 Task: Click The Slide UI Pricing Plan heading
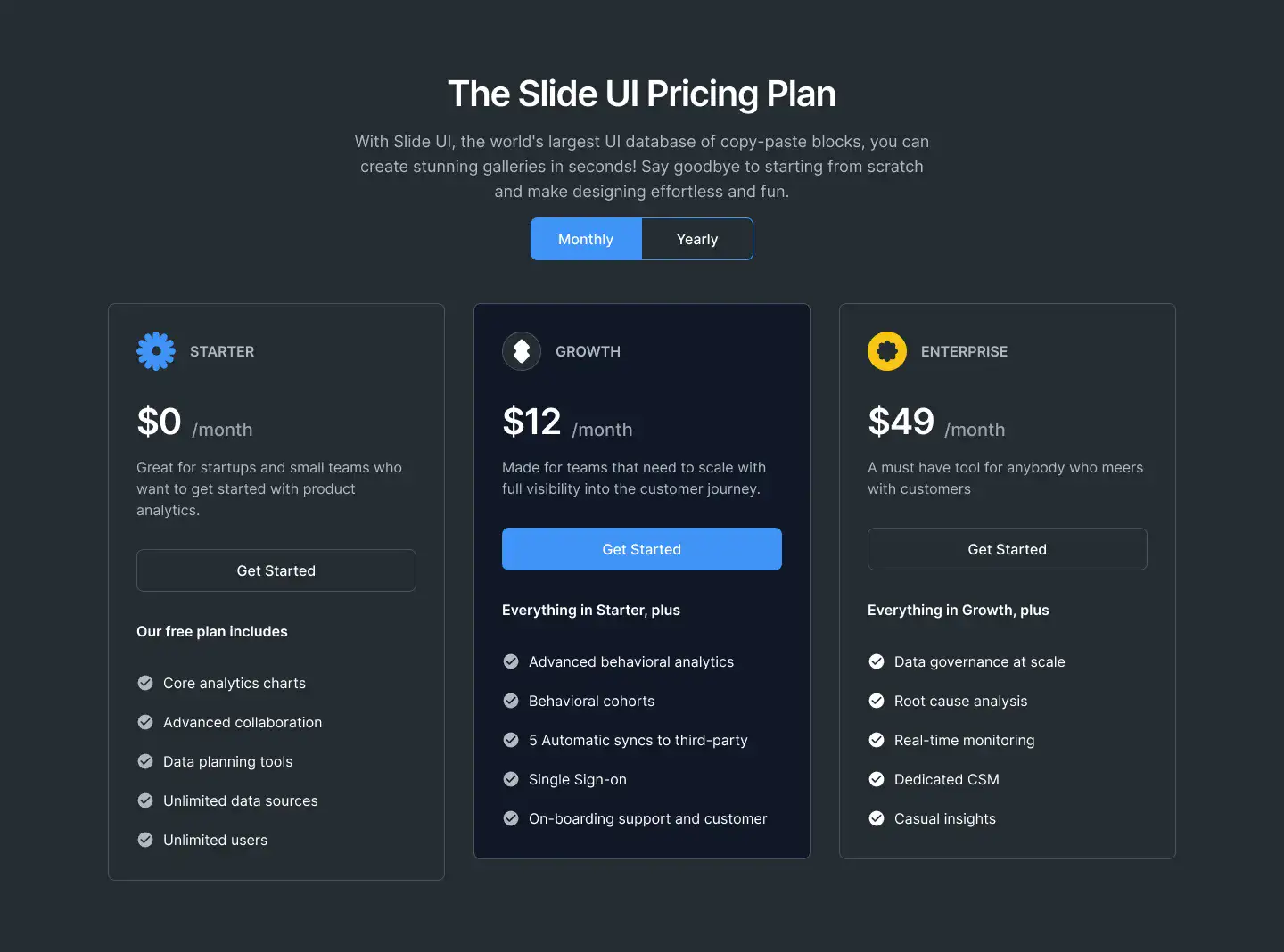(x=642, y=94)
